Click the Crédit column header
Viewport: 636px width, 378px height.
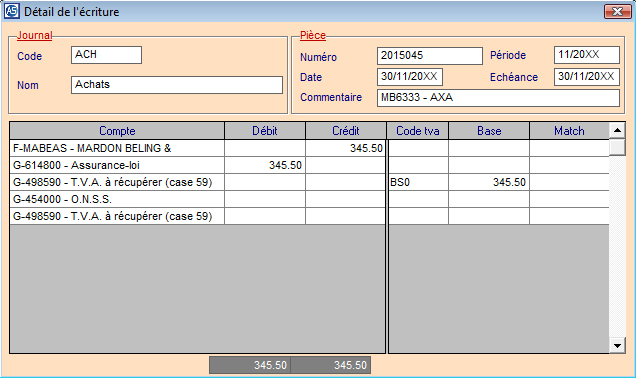346,131
